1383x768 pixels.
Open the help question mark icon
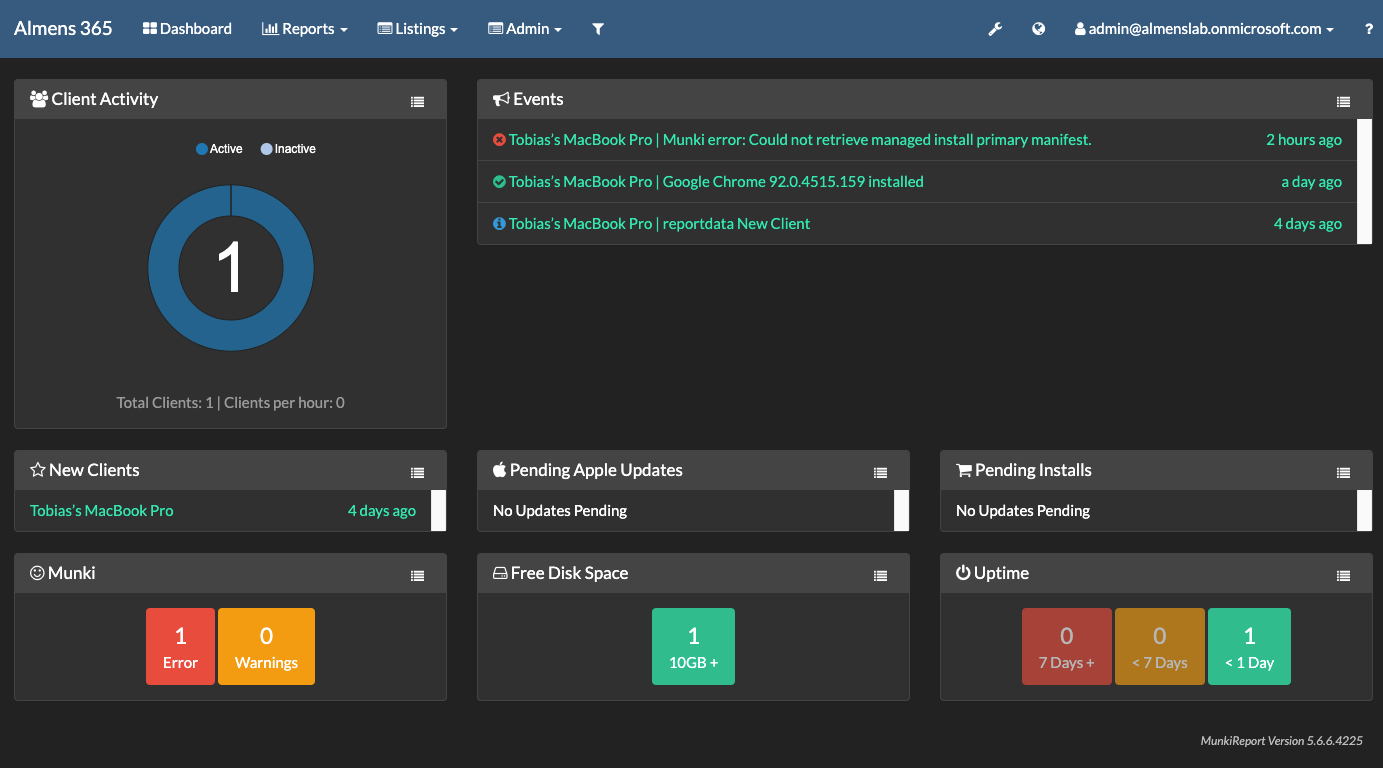click(1369, 29)
